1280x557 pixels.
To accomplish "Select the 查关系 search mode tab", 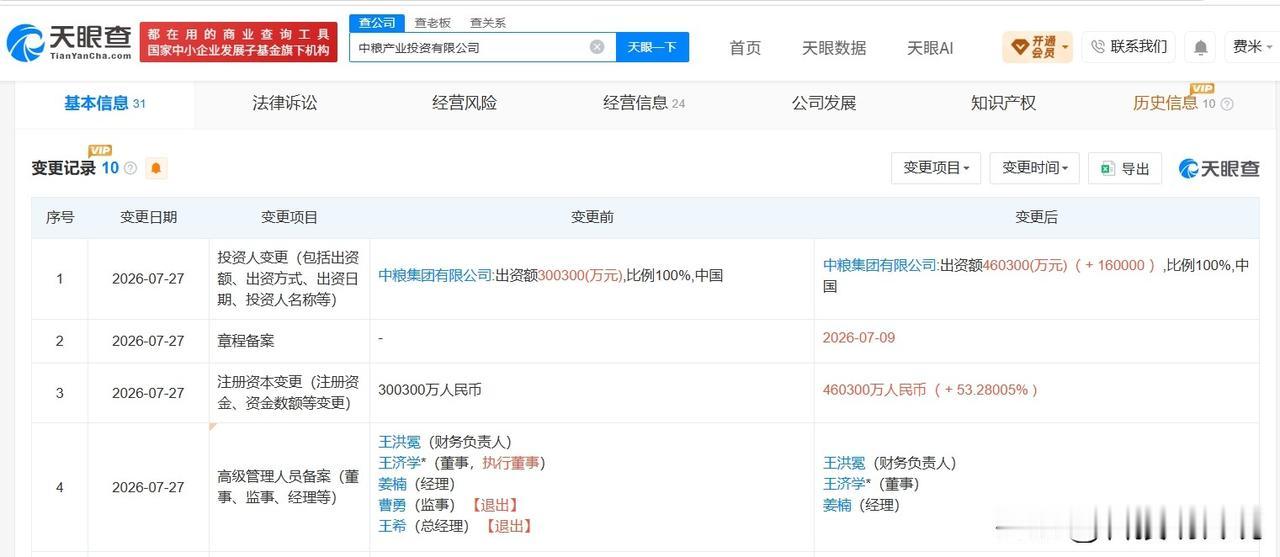I will coord(488,22).
